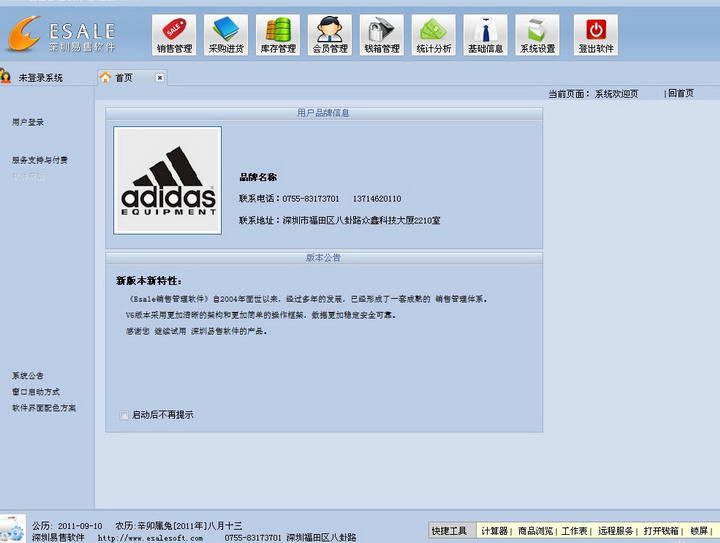Click the 农历 lunar date text
The height and width of the screenshot is (543, 720).
(x=179, y=526)
